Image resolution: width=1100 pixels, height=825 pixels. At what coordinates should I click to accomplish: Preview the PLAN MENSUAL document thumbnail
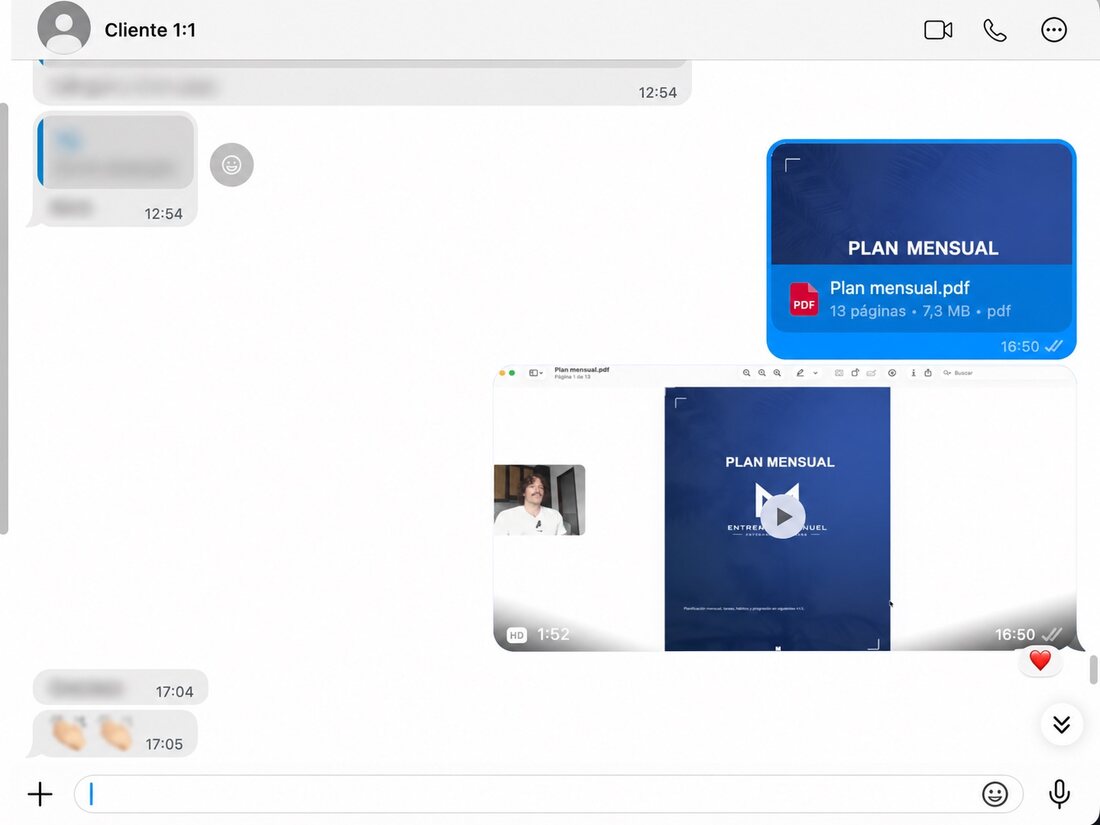coord(921,204)
